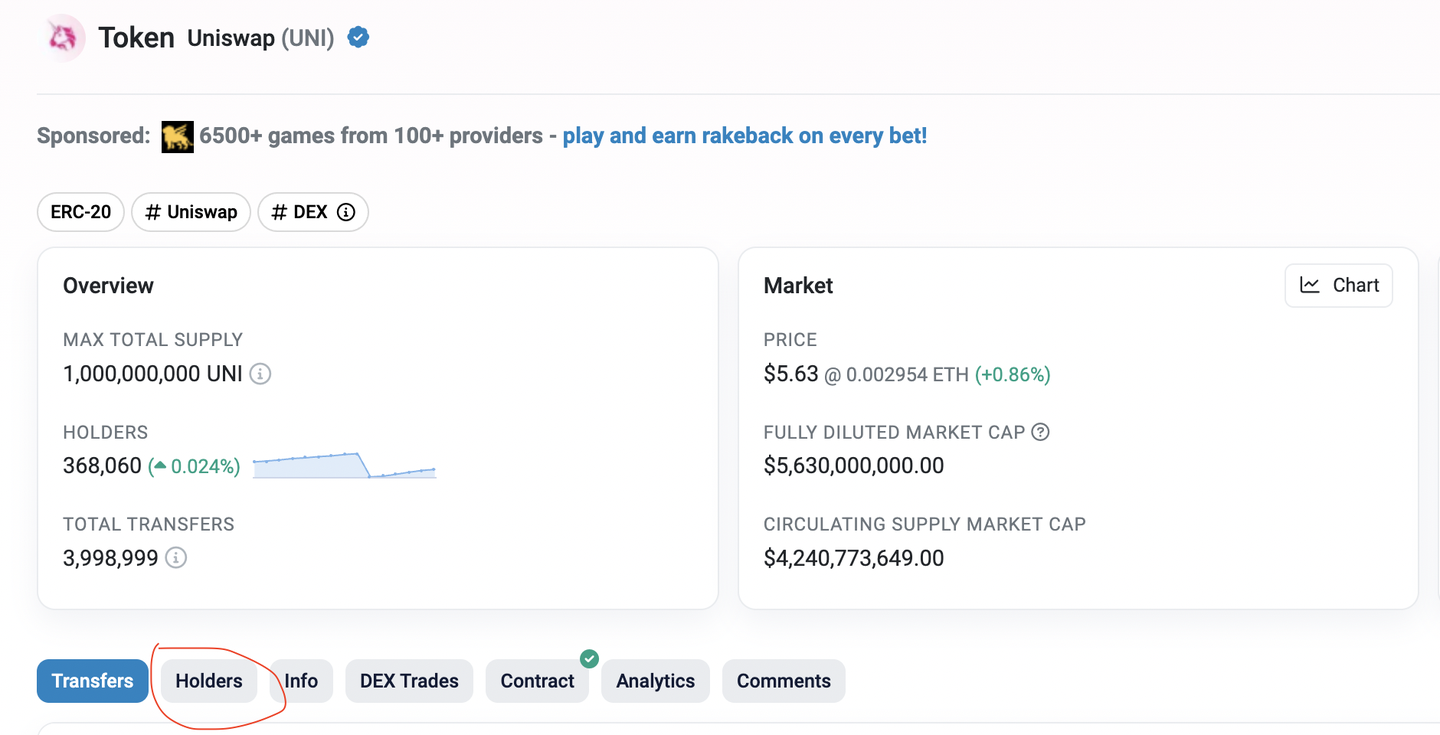
Task: Show the Comments tab
Action: [x=783, y=681]
